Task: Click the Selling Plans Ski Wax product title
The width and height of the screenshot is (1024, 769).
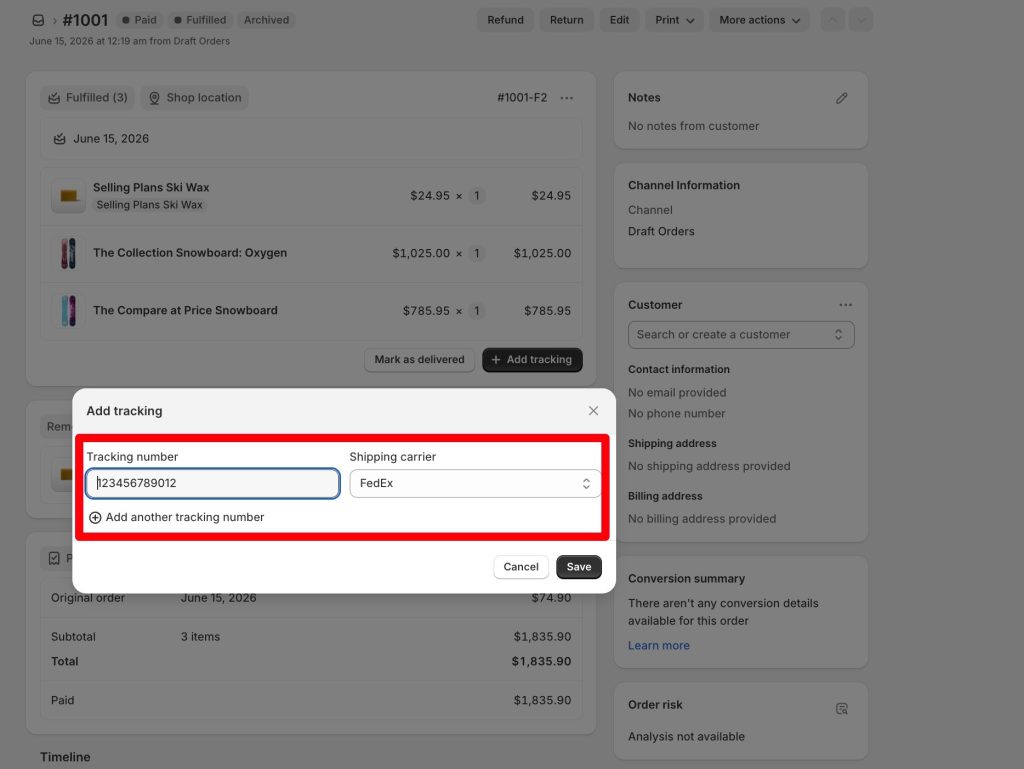Action: coord(151,187)
